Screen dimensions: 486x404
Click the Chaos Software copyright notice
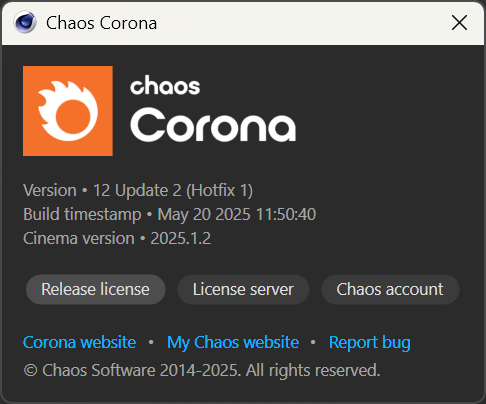pos(202,371)
